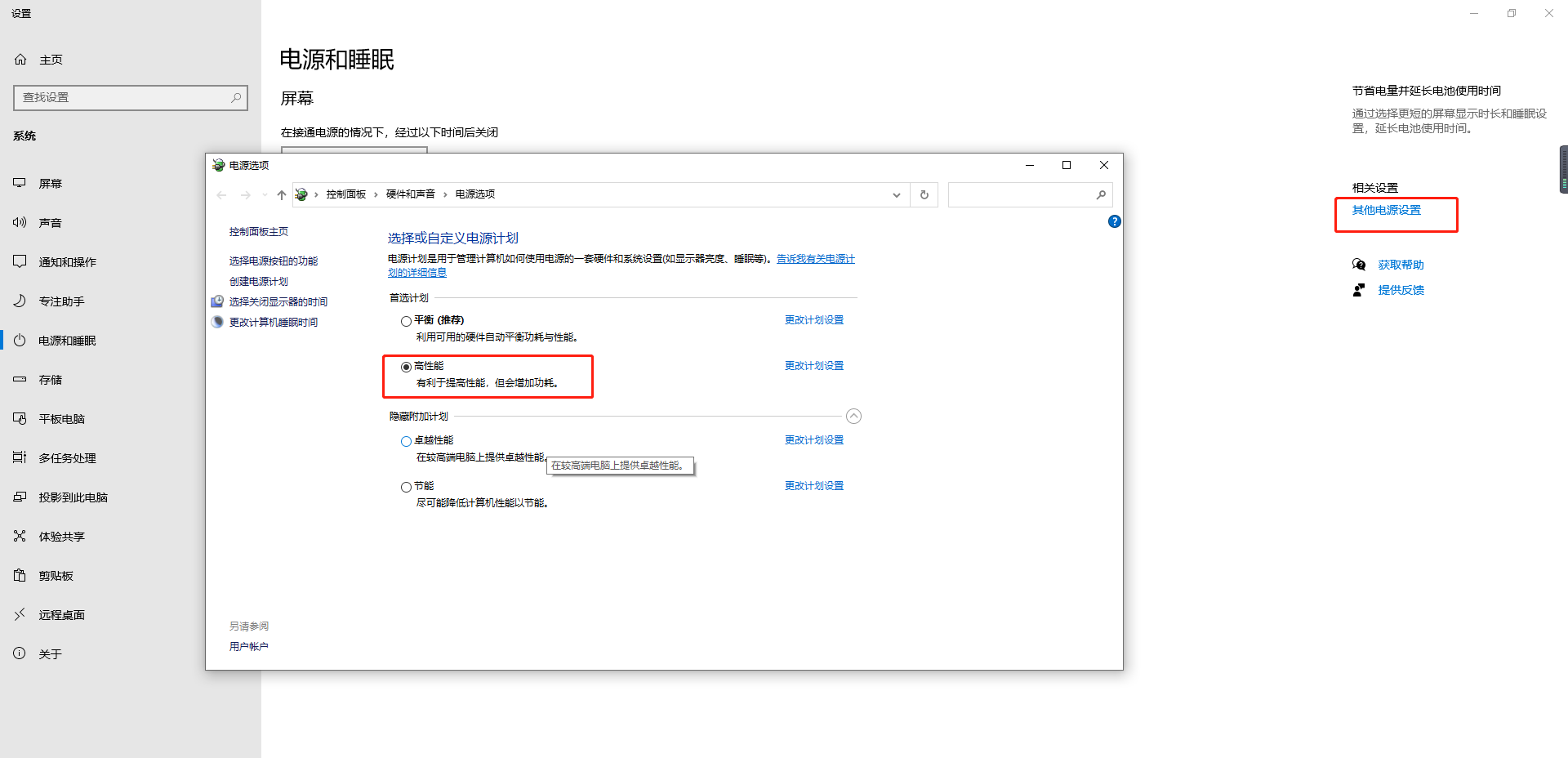Image resolution: width=1568 pixels, height=758 pixels.
Task: Click the blue help question mark icon
Action: [x=1114, y=221]
